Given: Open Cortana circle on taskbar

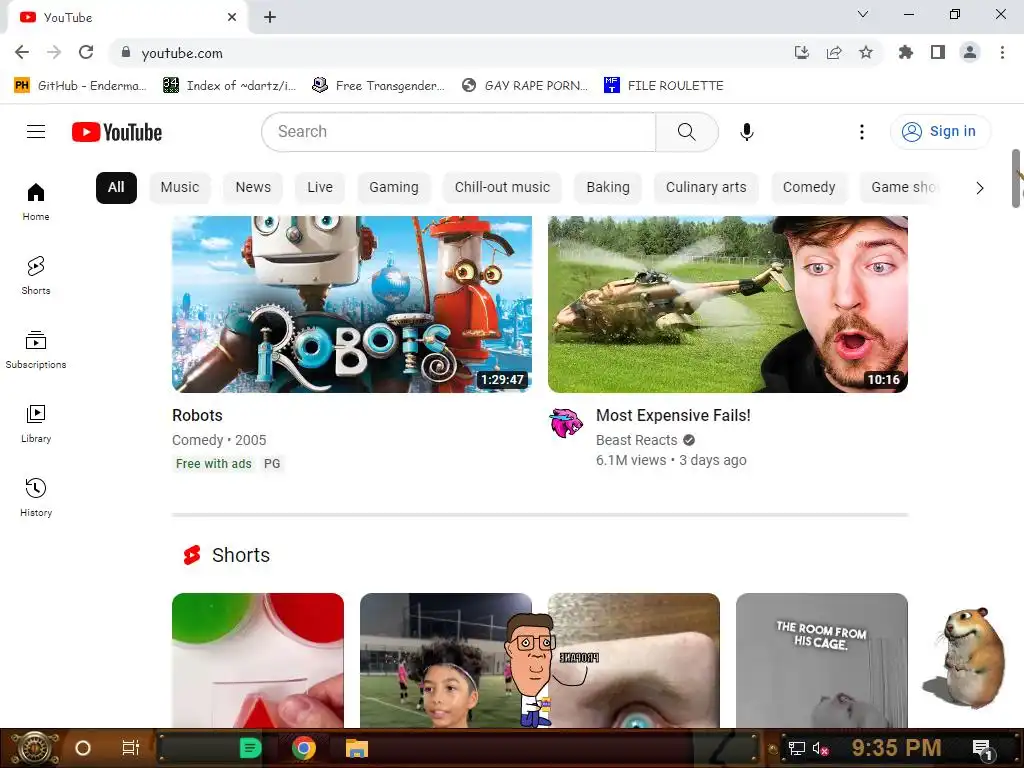Looking at the screenshot, I should (83, 748).
